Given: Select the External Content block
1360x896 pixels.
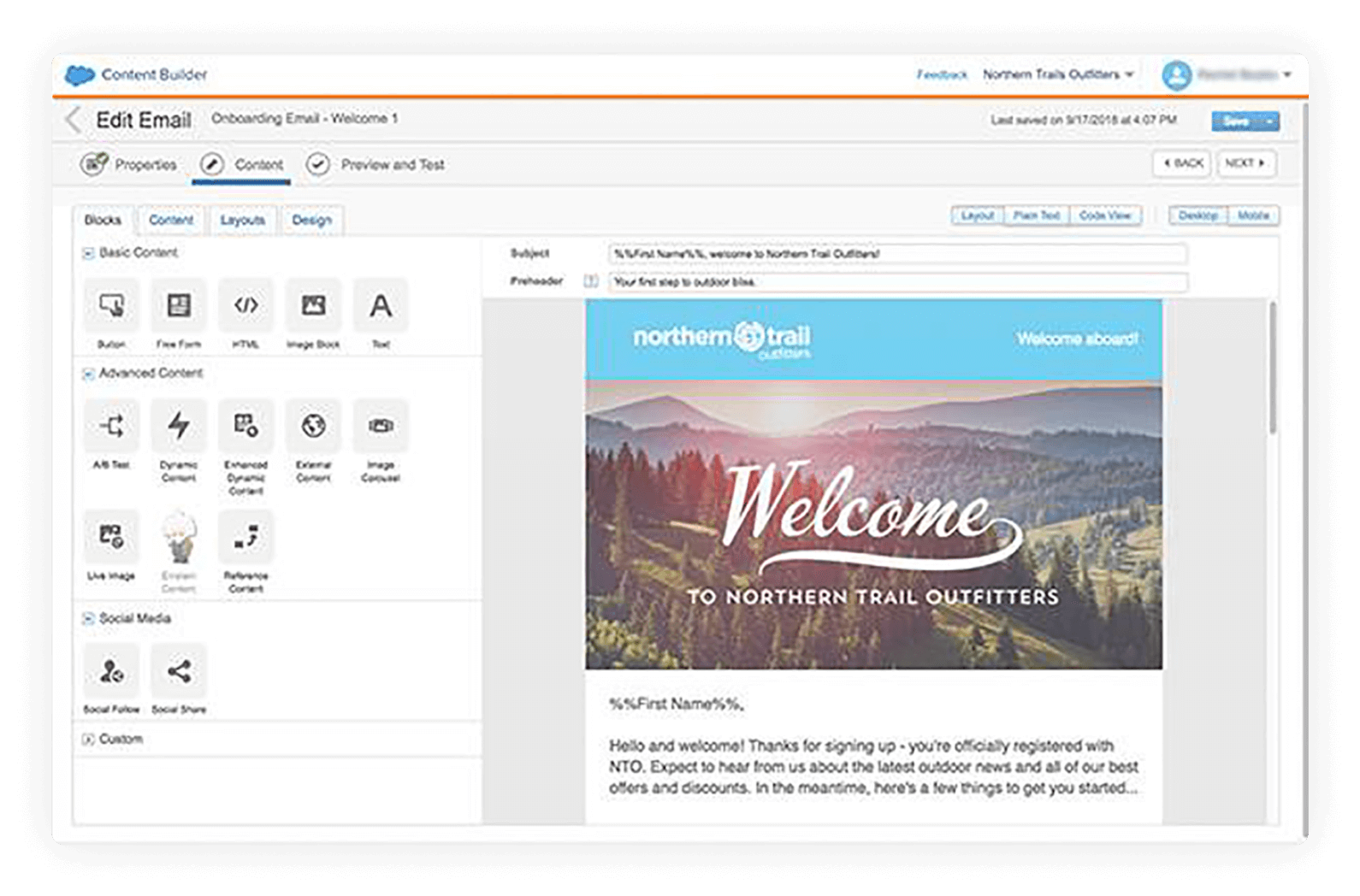Looking at the screenshot, I should 314,426.
